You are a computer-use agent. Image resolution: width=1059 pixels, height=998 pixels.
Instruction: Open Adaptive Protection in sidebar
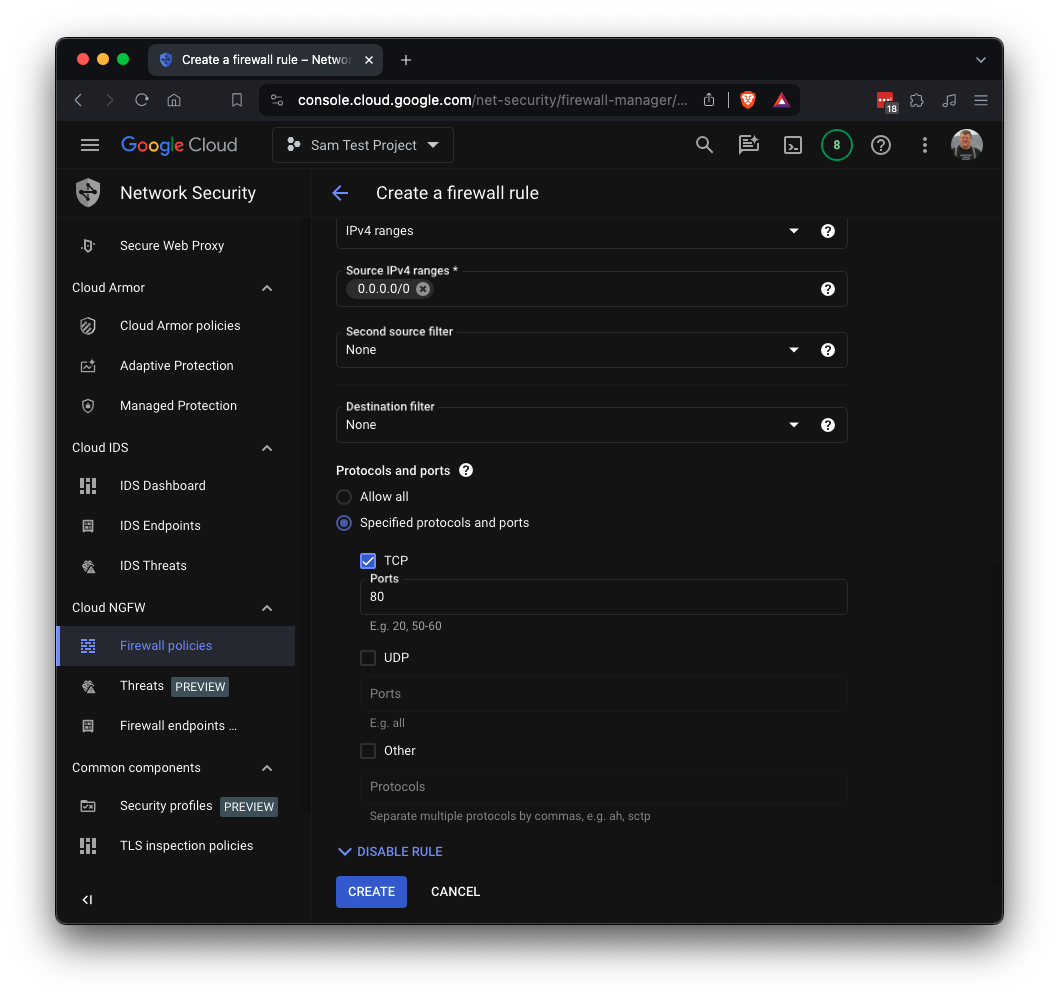(x=176, y=365)
